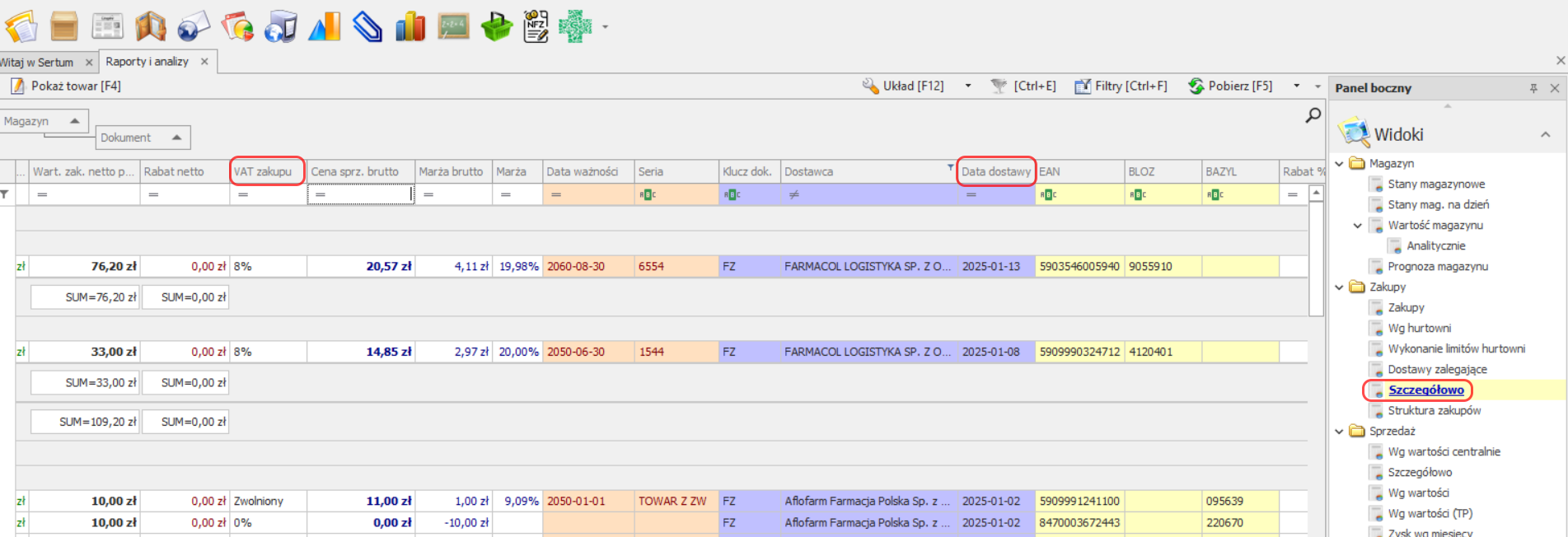Click the colorful bar chart icon

tap(410, 27)
